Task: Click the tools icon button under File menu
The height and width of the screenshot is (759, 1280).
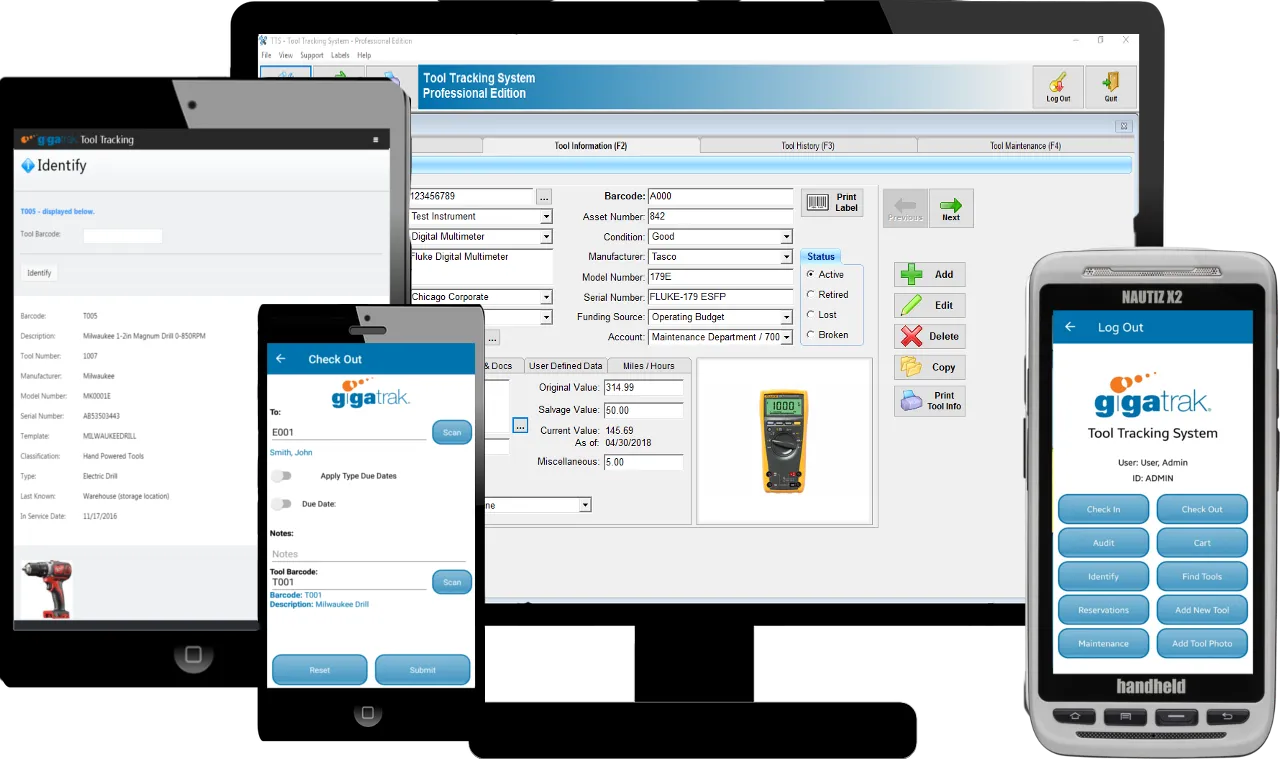Action: [285, 73]
